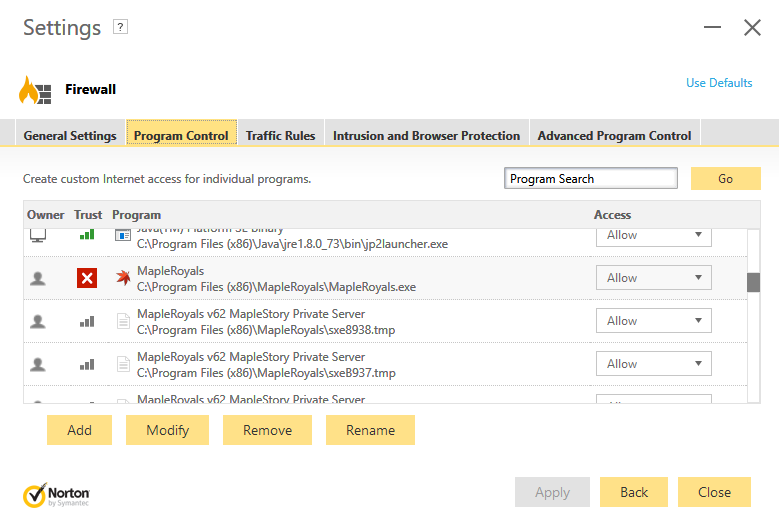
Task: Click the document icon for sxeB937.tmp row
Action: (123, 364)
